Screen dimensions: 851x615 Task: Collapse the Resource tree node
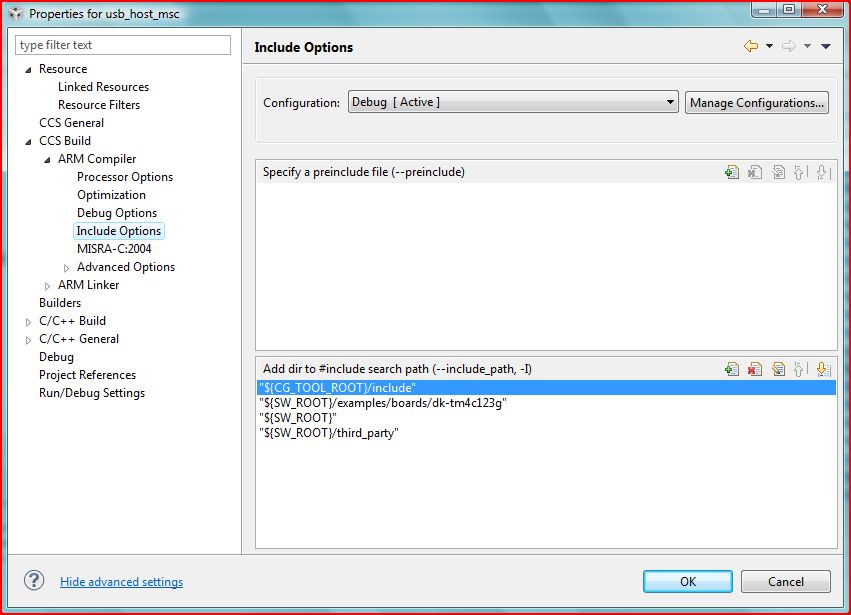click(x=28, y=69)
